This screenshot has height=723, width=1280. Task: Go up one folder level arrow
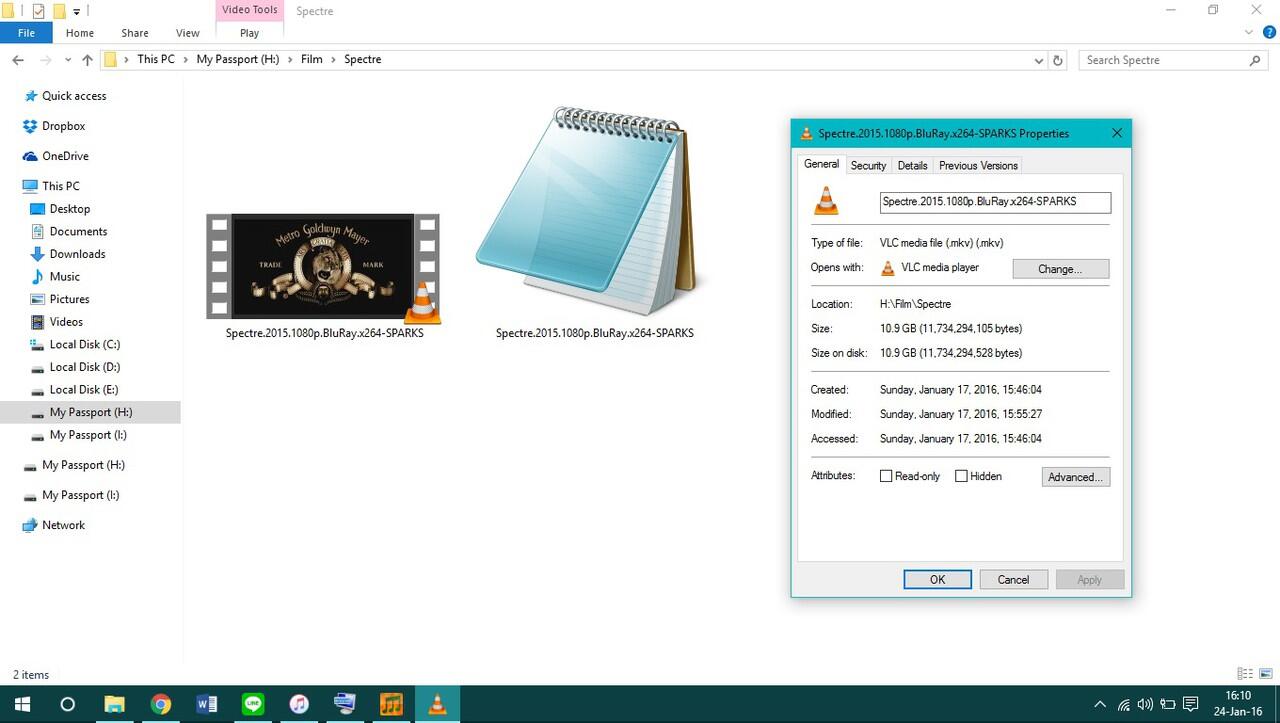click(87, 60)
